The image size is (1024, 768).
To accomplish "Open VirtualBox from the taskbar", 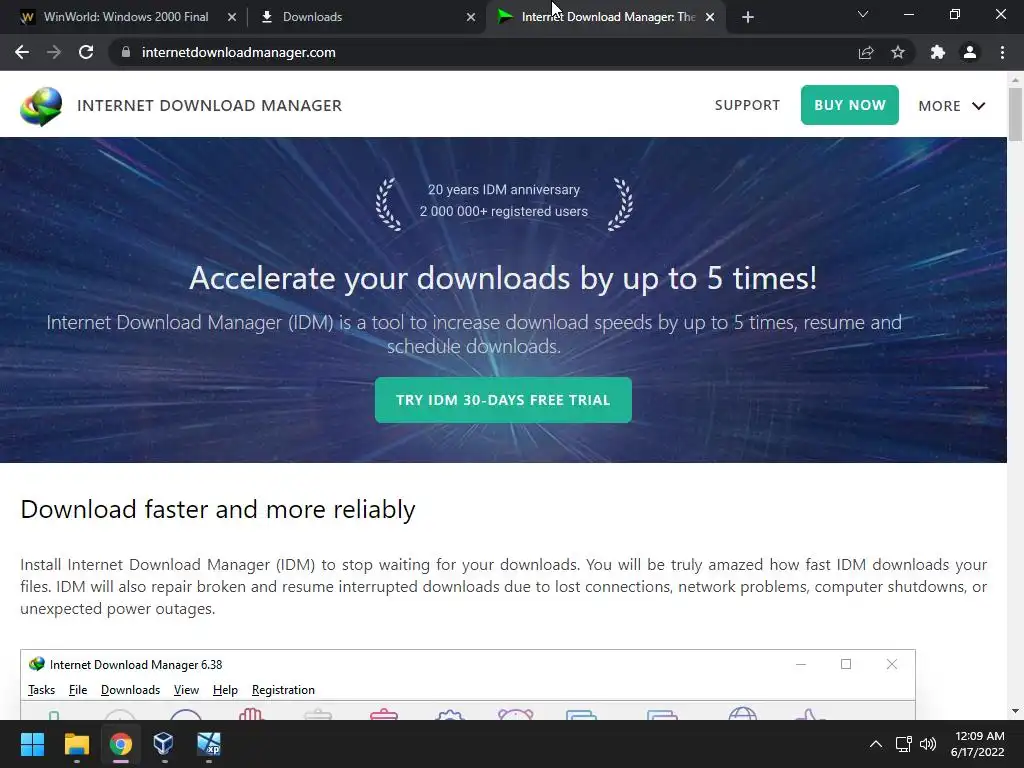I will (x=163, y=744).
